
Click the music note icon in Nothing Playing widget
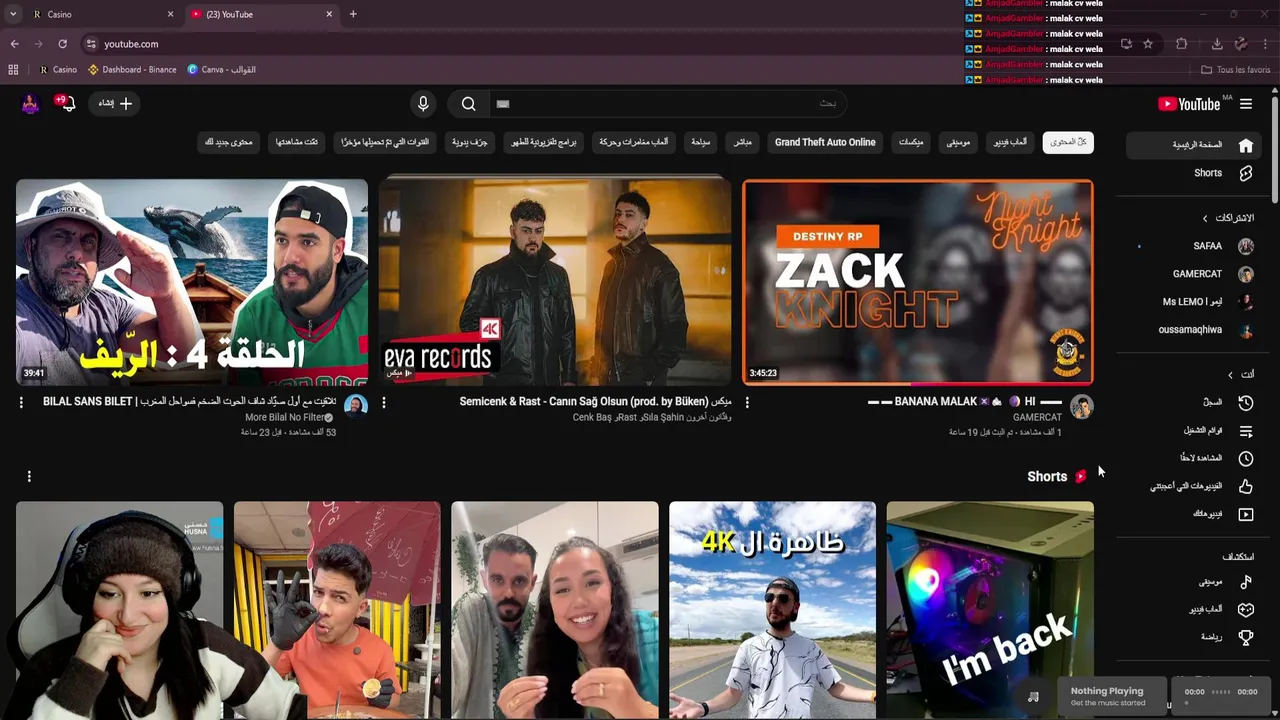click(x=1033, y=696)
